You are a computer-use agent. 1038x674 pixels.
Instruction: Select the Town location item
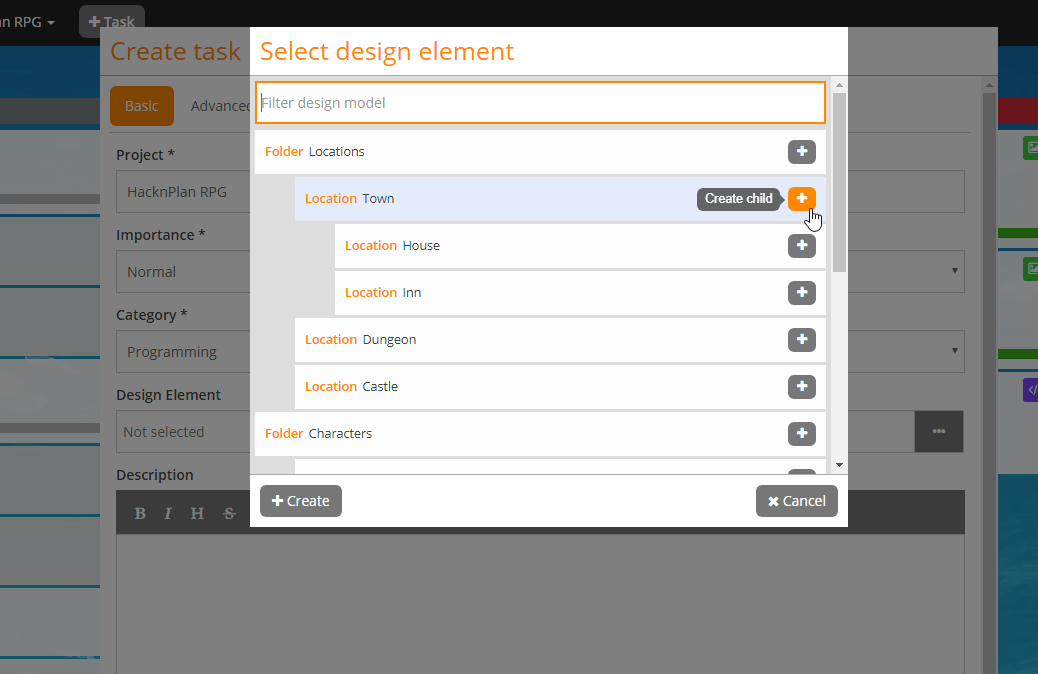tap(378, 199)
